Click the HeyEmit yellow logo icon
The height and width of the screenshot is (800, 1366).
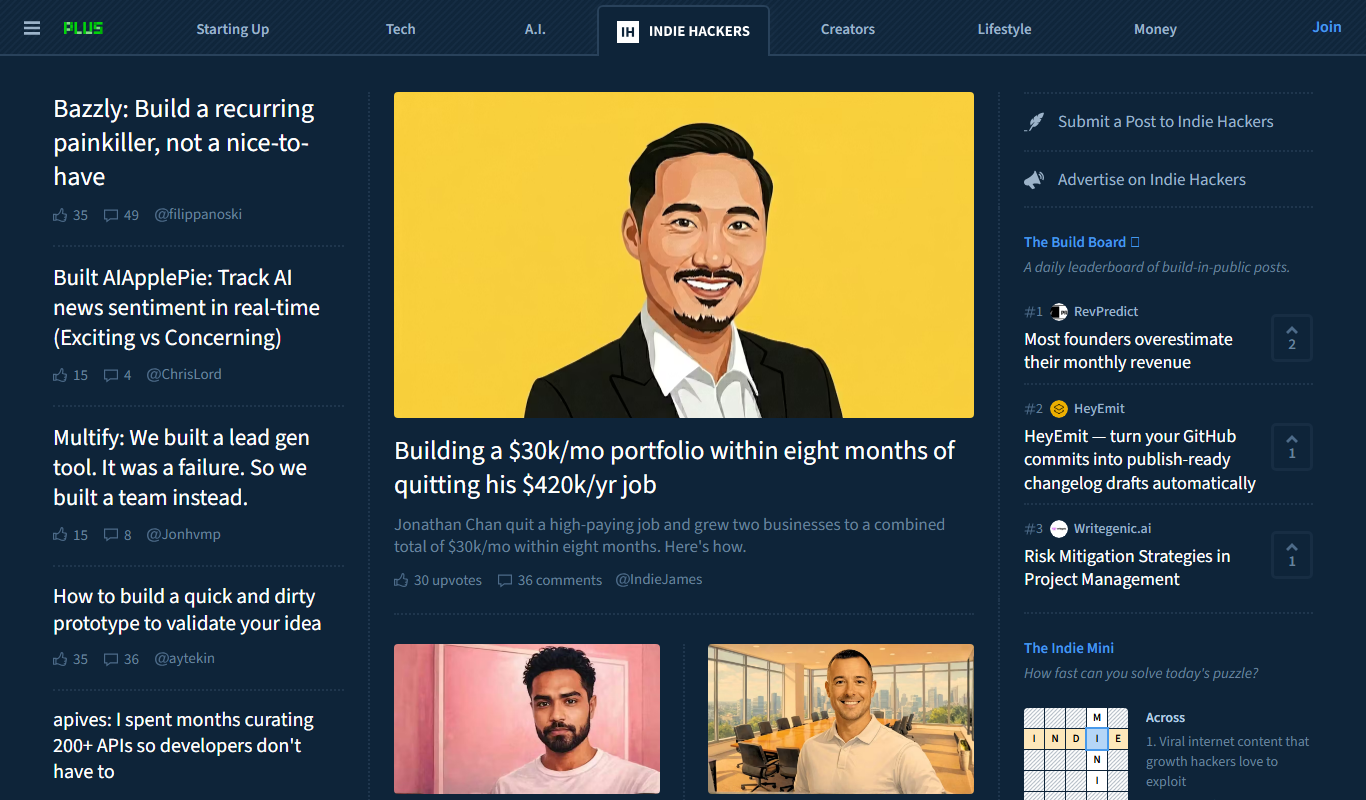(1059, 409)
